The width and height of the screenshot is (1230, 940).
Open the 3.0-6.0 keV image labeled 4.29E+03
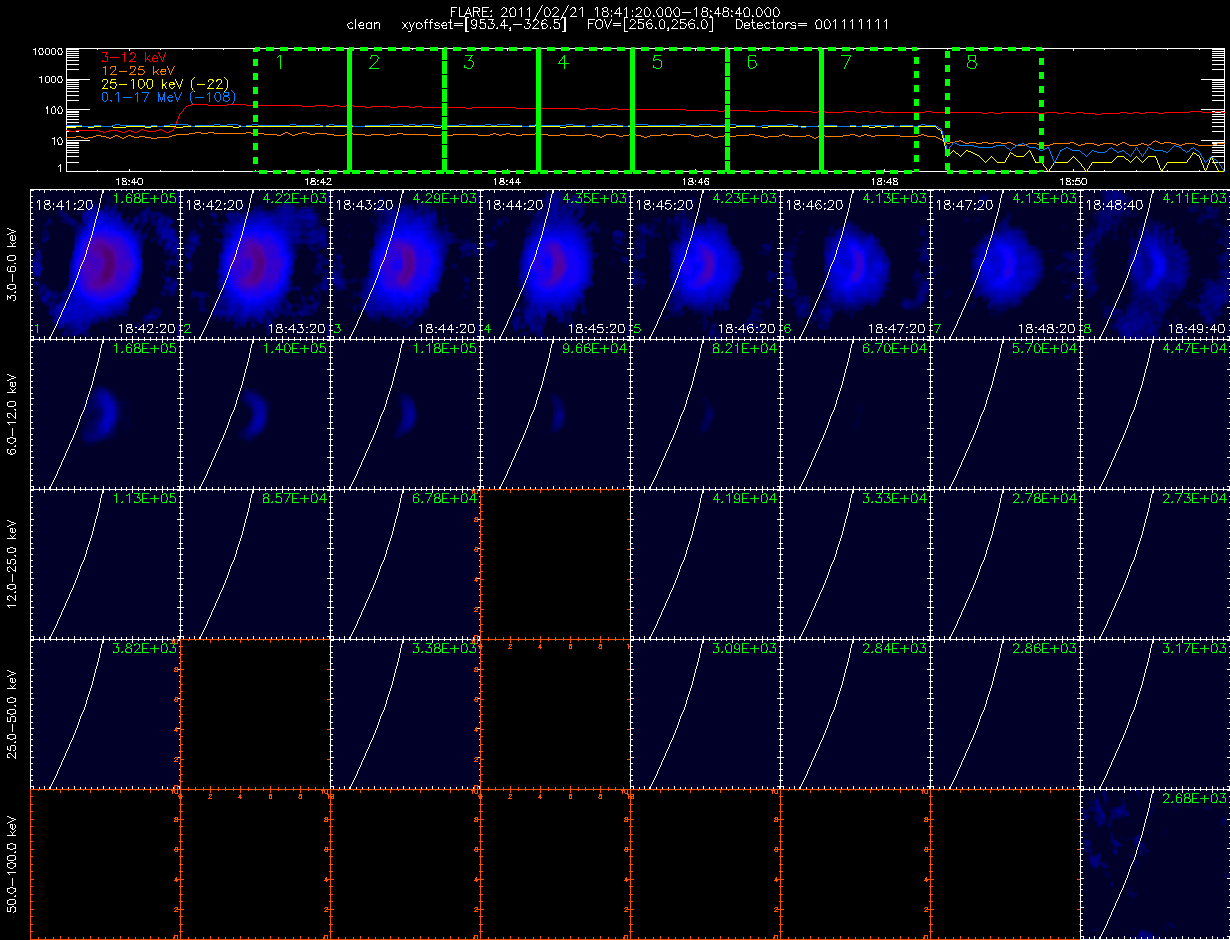coord(405,263)
